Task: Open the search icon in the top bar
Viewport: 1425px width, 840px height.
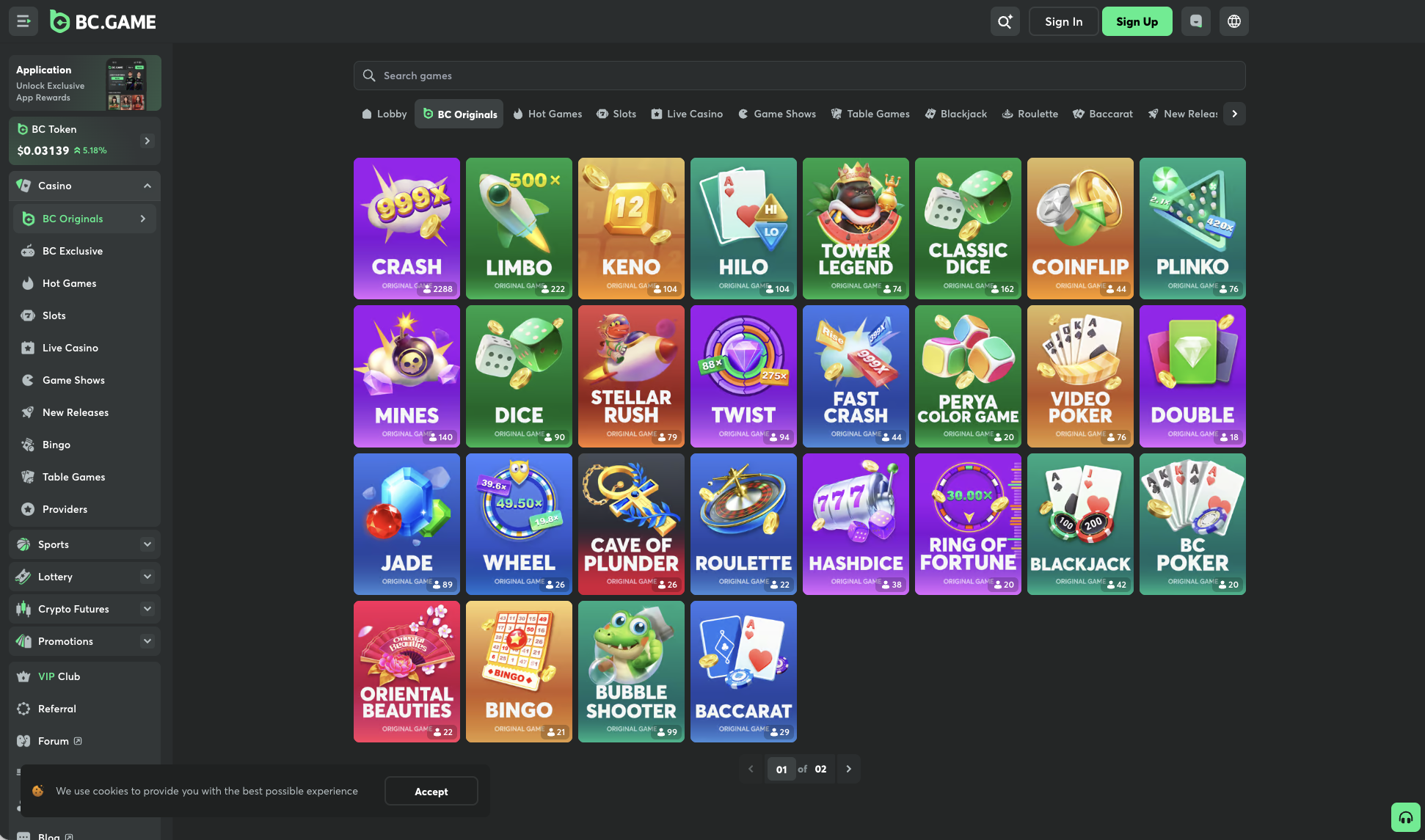Action: (x=1005, y=21)
